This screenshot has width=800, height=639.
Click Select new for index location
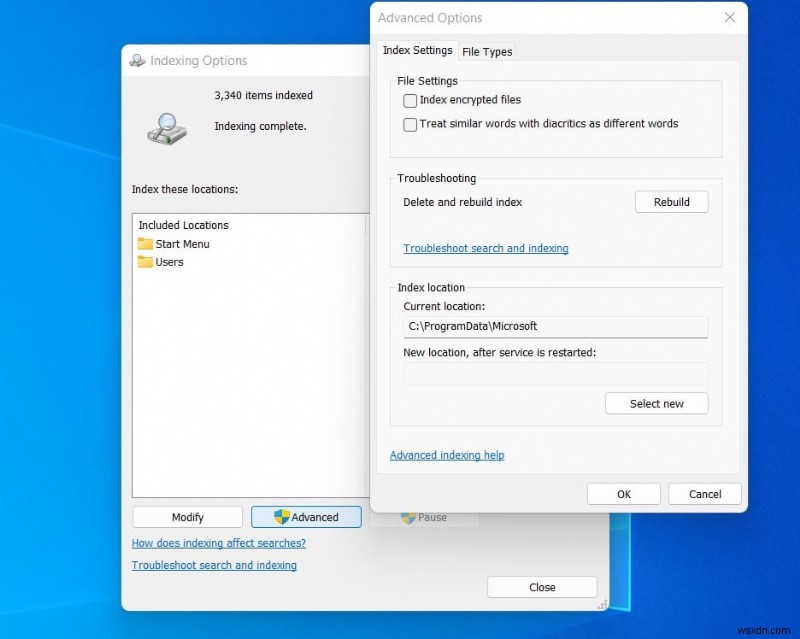click(x=657, y=403)
